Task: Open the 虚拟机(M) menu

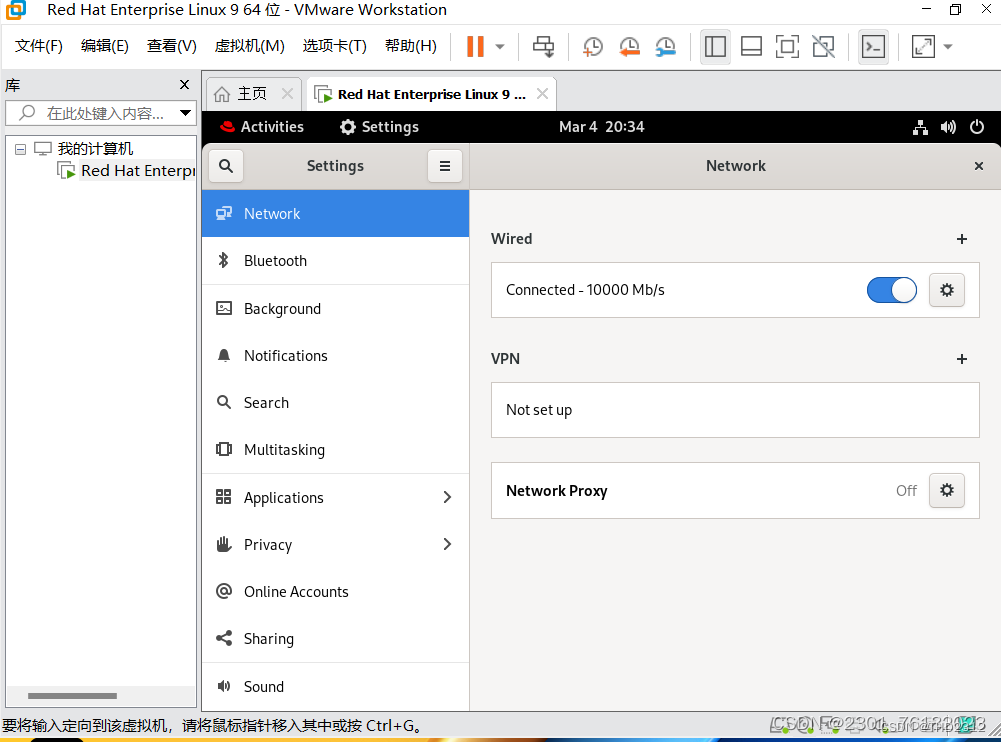Action: click(x=250, y=46)
